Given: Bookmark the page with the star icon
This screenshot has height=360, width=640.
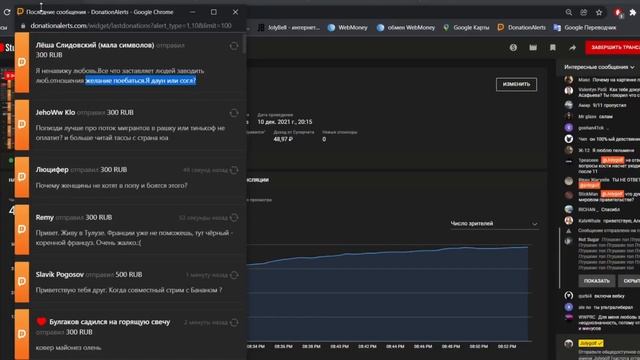Looking at the screenshot, I should 599,13.
